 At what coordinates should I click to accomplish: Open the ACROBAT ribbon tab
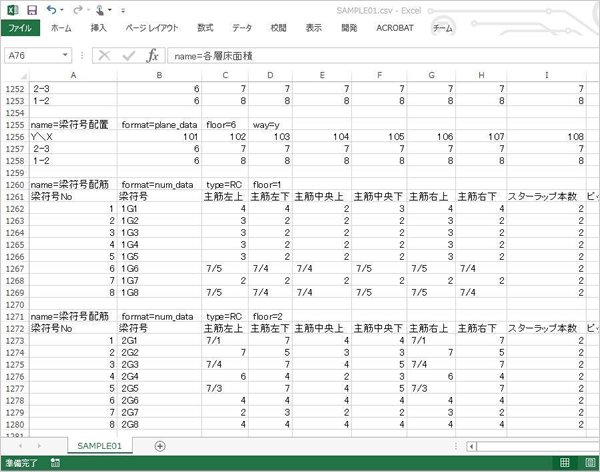point(395,28)
